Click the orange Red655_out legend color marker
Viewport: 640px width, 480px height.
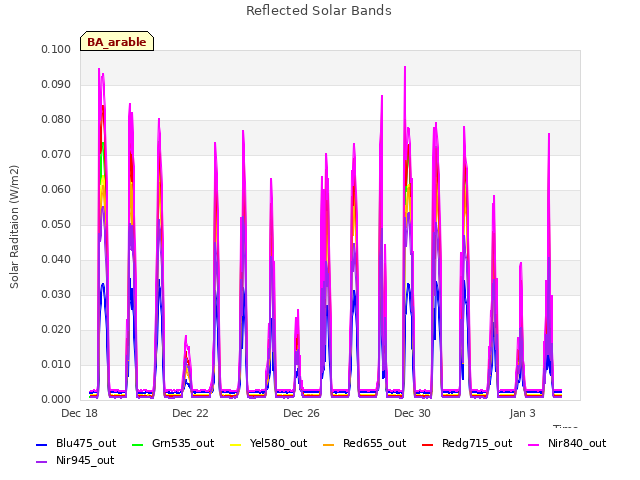pyautogui.click(x=329, y=444)
